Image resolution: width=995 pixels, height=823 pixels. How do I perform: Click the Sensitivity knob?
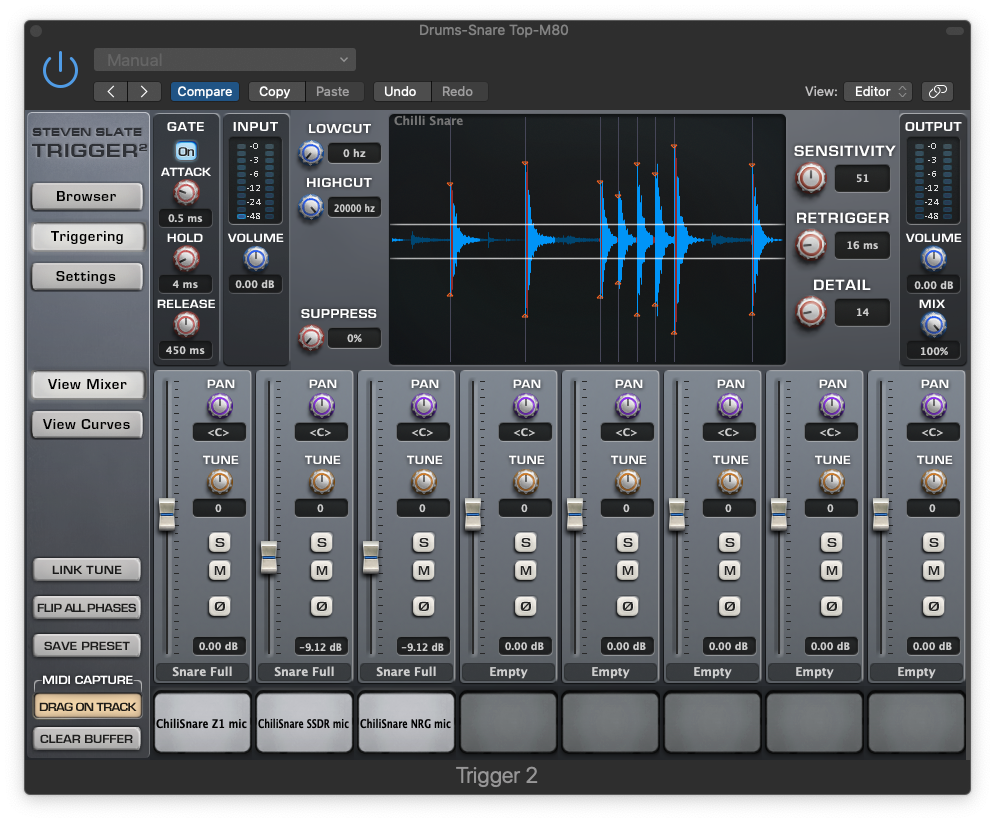click(x=811, y=178)
